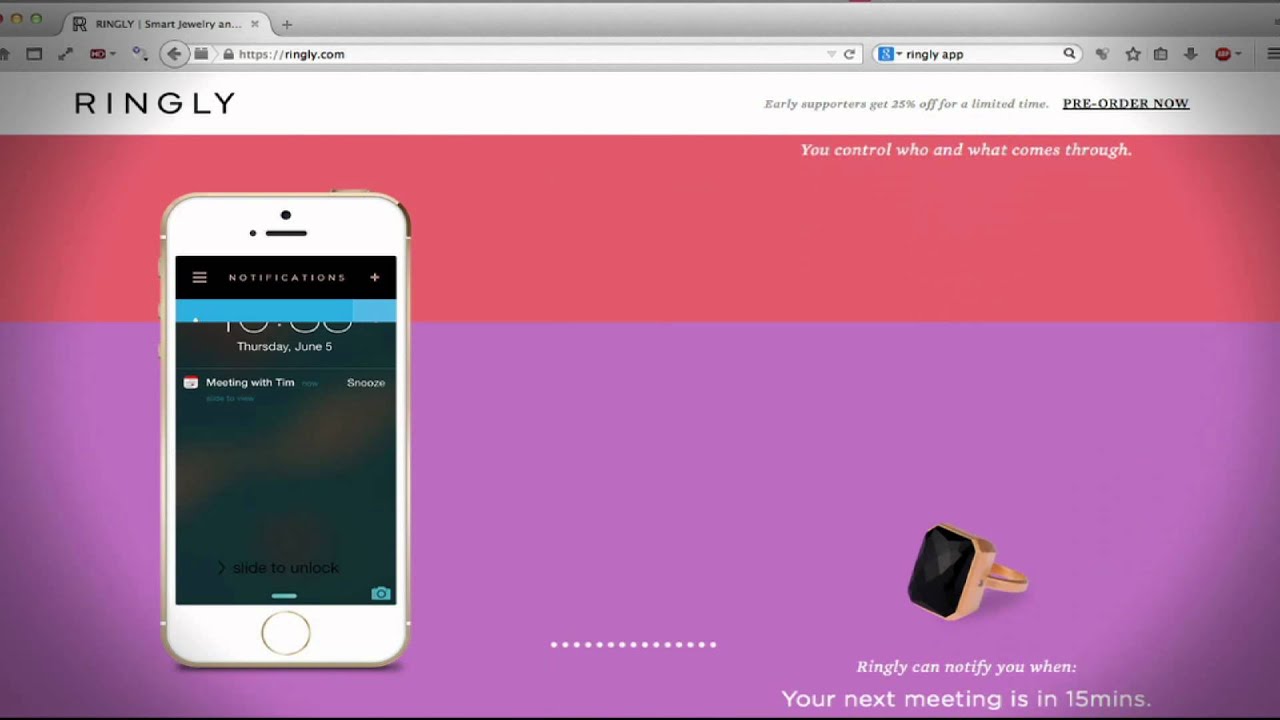Click the teal grabber handle on lock screen
Screen dimensions: 1280x720
(284, 596)
